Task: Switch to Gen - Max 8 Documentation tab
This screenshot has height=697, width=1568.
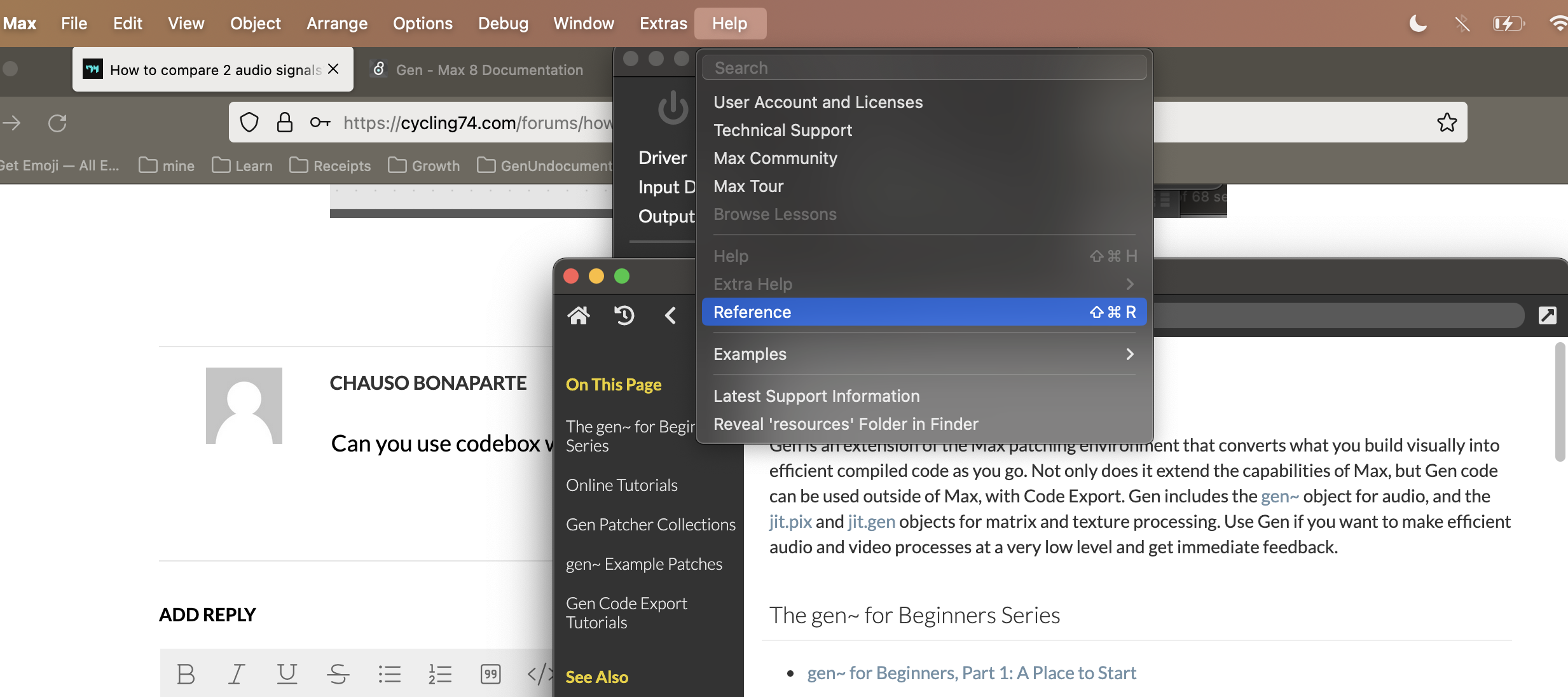Action: click(x=488, y=70)
